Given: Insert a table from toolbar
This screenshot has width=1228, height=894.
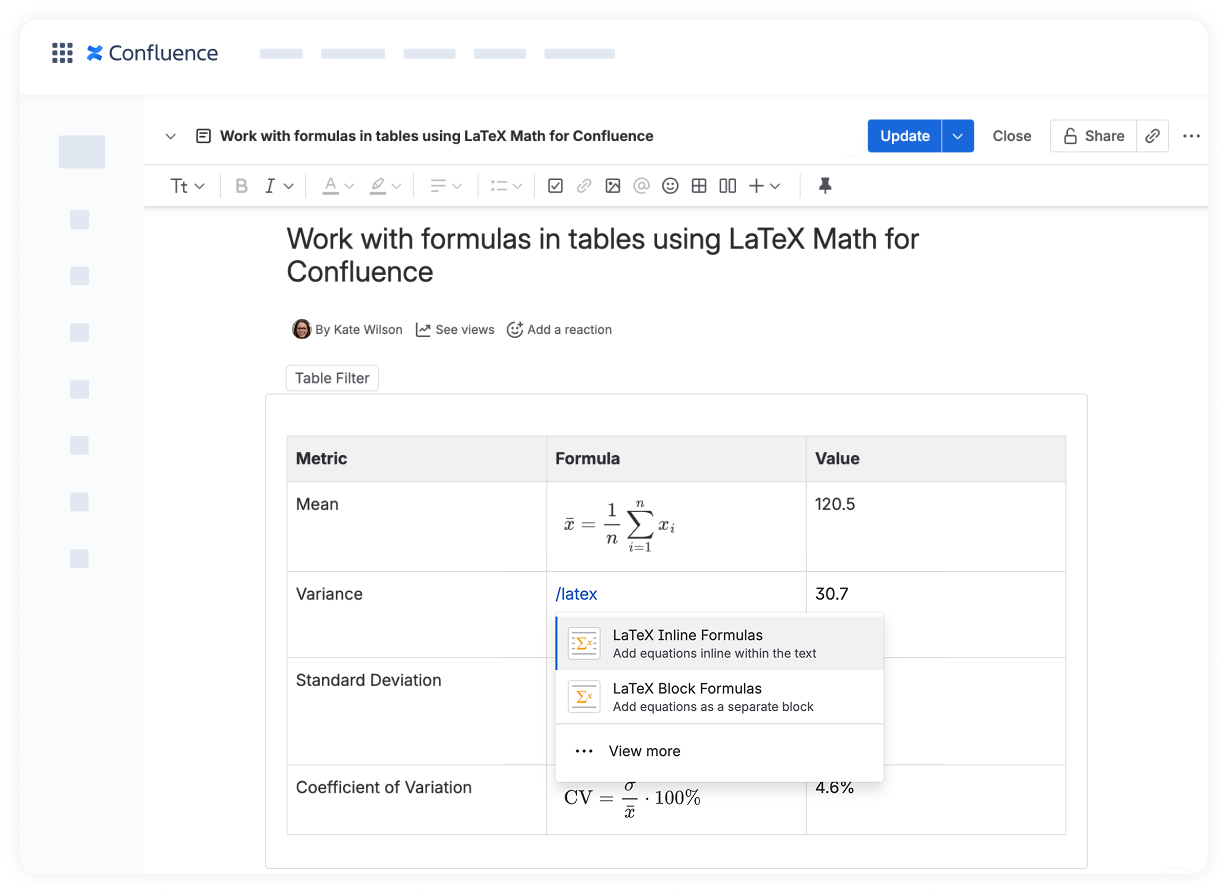Looking at the screenshot, I should tap(699, 186).
